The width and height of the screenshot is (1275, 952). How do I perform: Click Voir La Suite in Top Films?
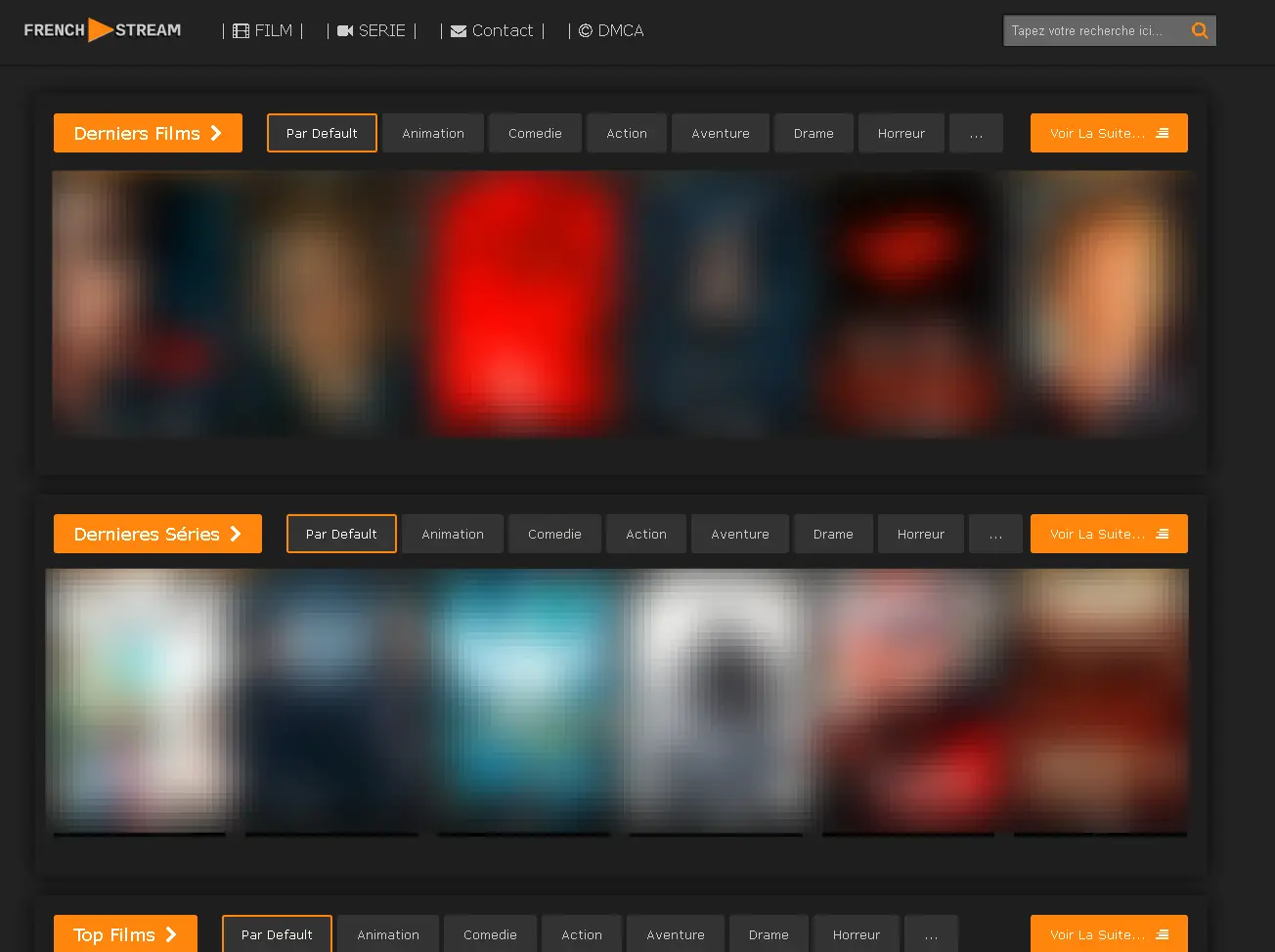(x=1109, y=934)
